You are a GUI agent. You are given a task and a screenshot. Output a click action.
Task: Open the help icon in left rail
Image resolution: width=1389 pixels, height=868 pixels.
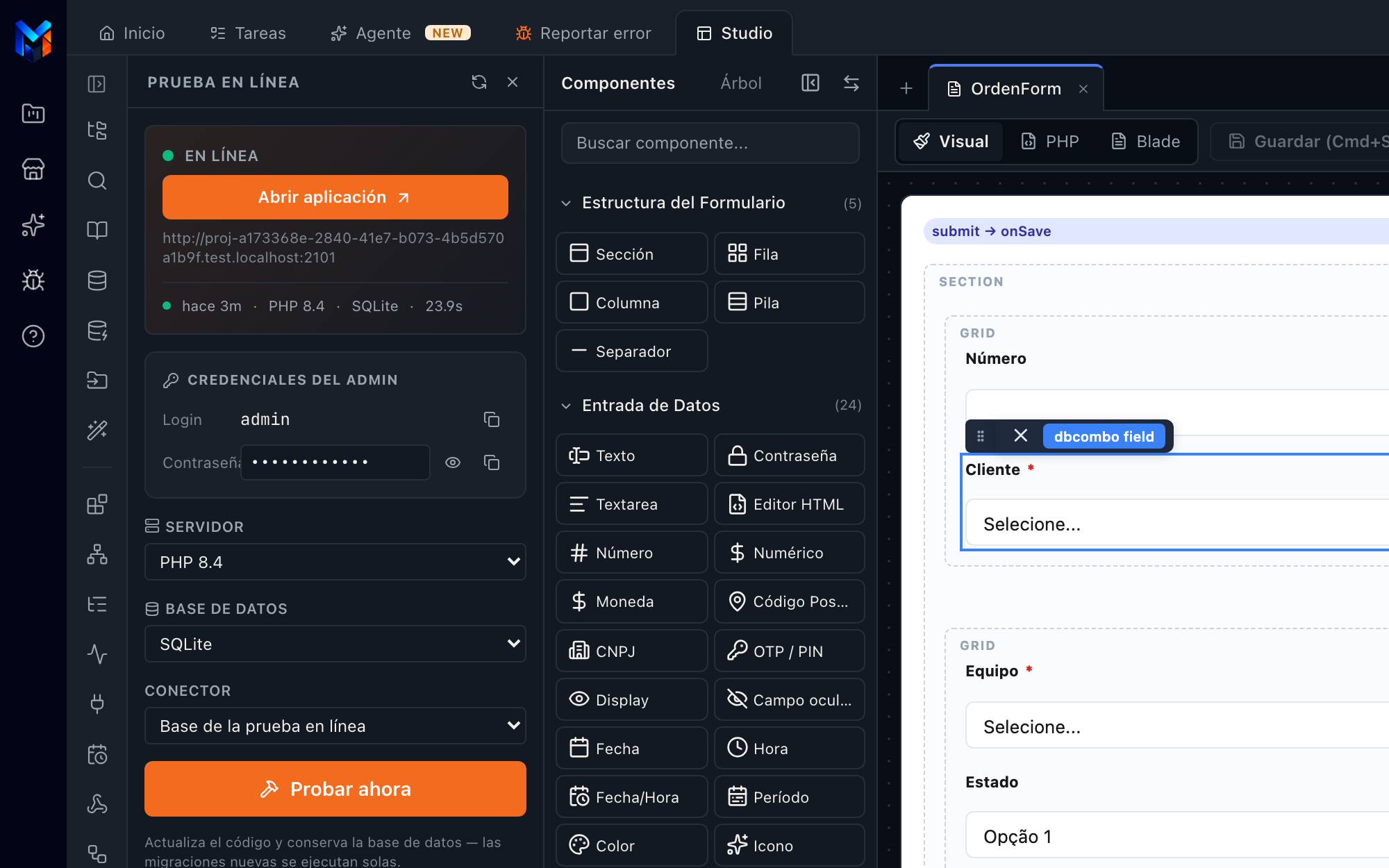click(33, 336)
